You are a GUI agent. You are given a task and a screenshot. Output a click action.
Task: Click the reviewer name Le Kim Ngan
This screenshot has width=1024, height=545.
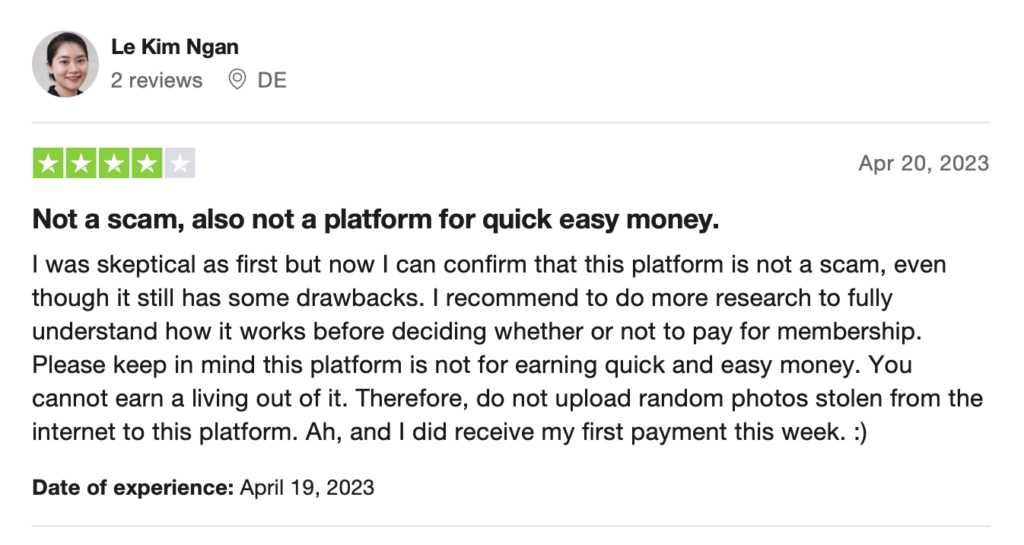pos(174,47)
